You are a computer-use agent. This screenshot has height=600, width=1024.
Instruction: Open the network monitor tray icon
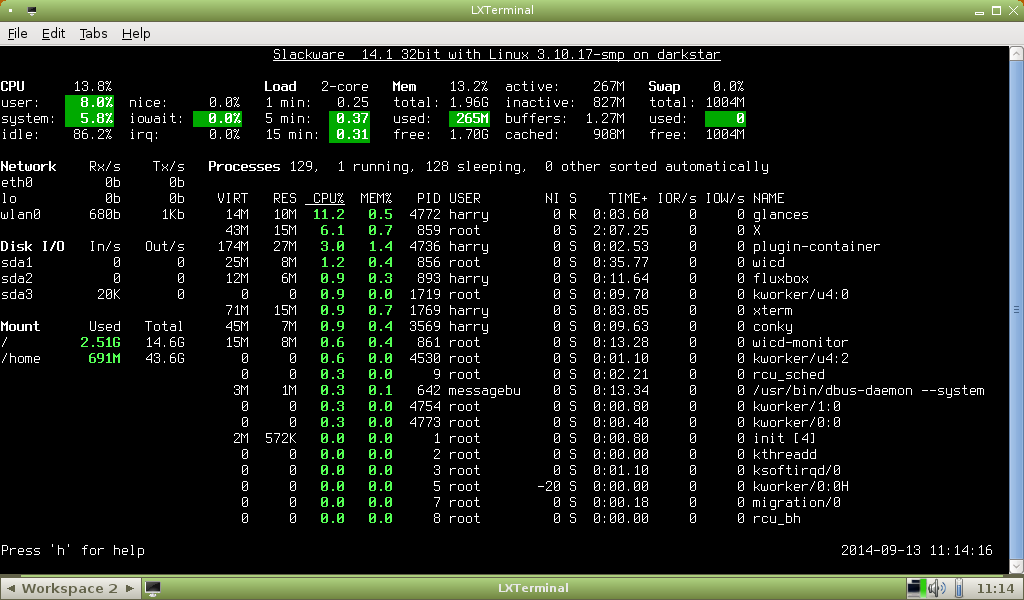(916, 588)
